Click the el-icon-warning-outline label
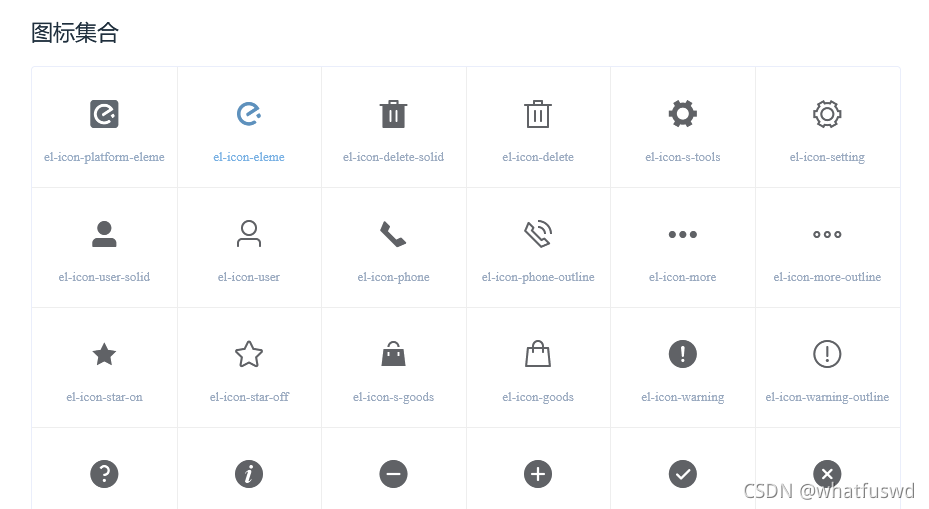 point(827,397)
